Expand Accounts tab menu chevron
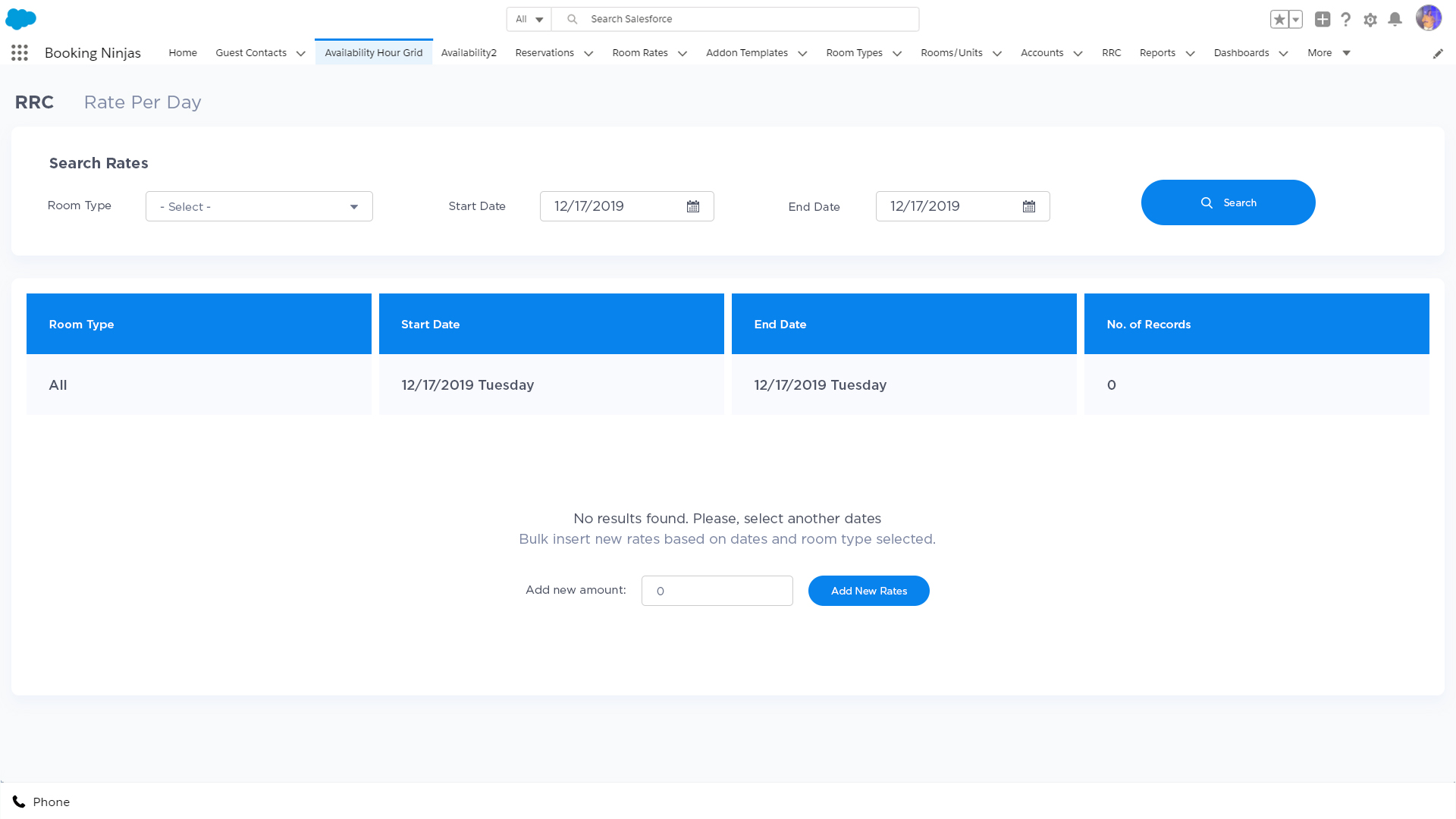 click(1078, 53)
